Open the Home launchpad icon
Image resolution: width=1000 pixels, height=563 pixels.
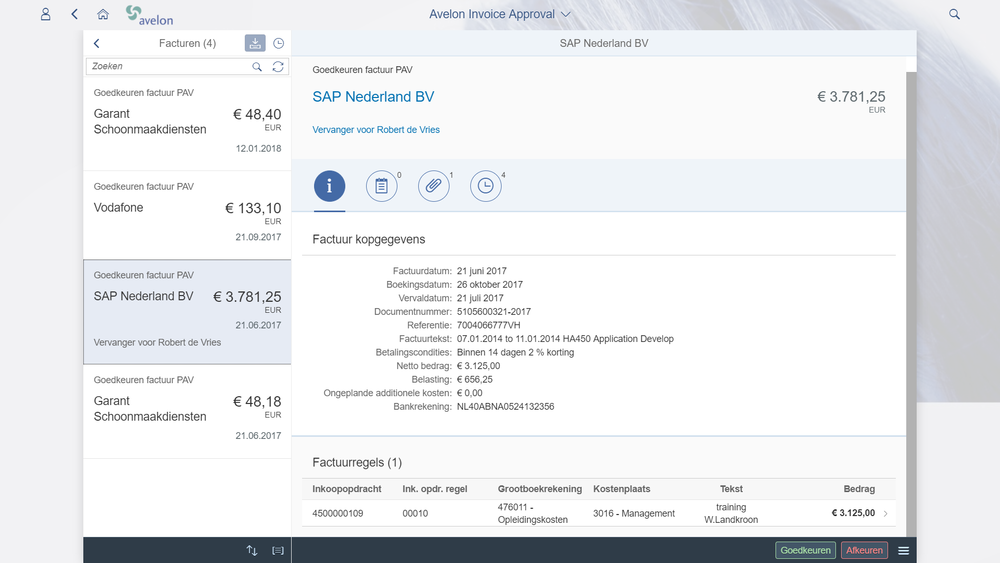coord(103,14)
